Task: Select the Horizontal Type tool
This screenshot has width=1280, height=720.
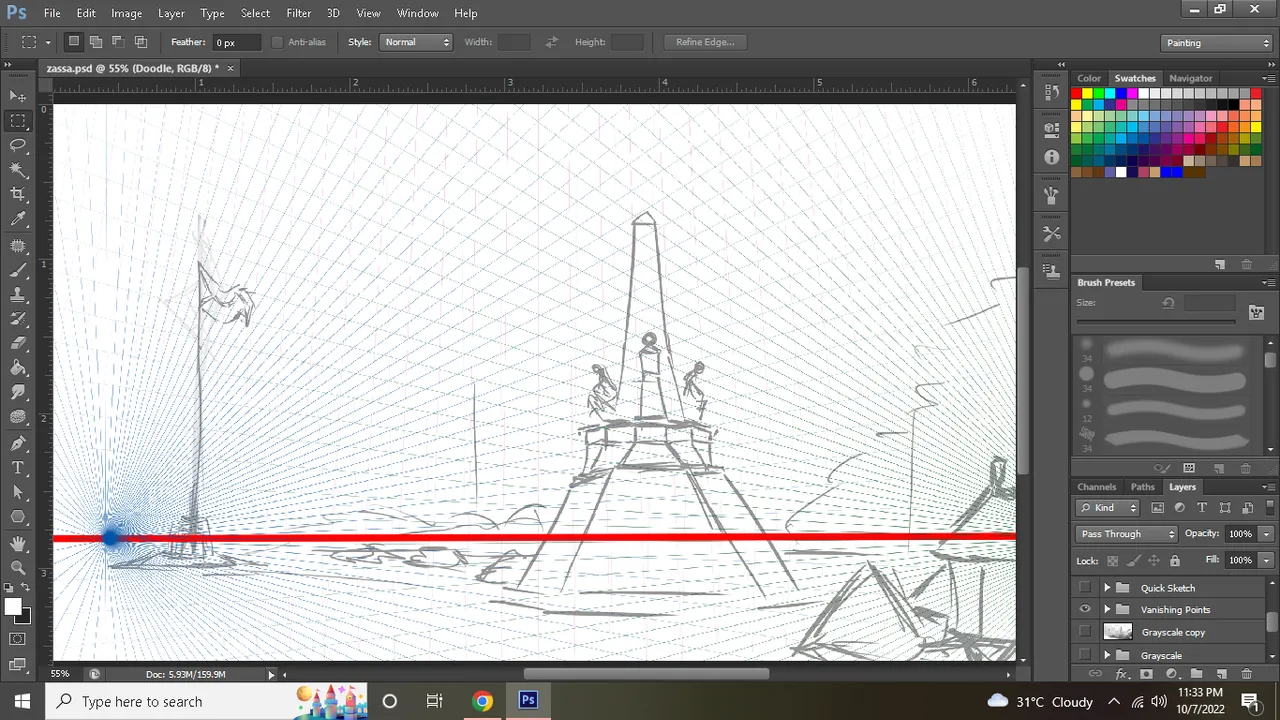Action: coord(18,468)
